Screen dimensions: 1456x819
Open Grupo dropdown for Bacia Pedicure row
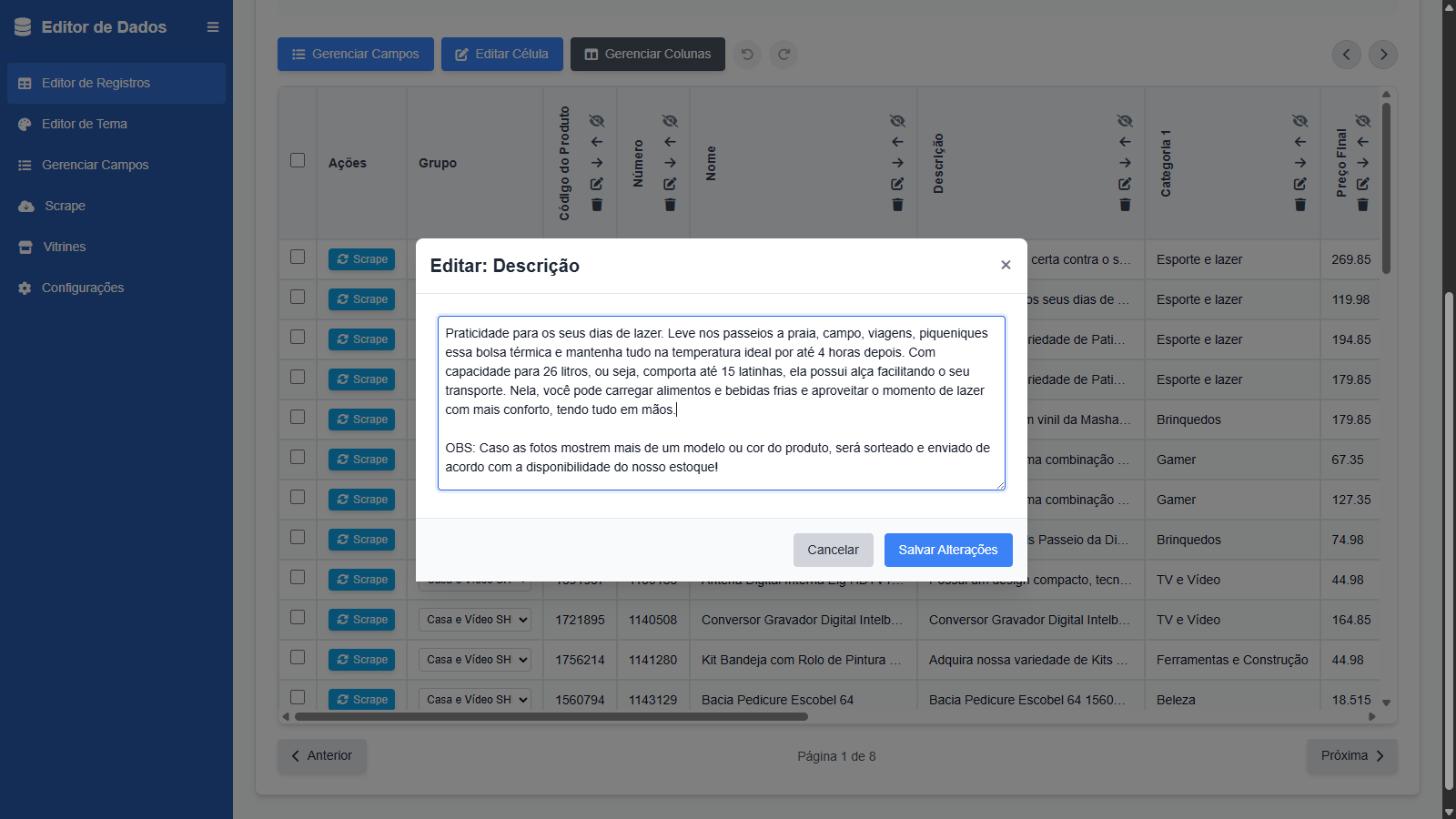coord(475,699)
